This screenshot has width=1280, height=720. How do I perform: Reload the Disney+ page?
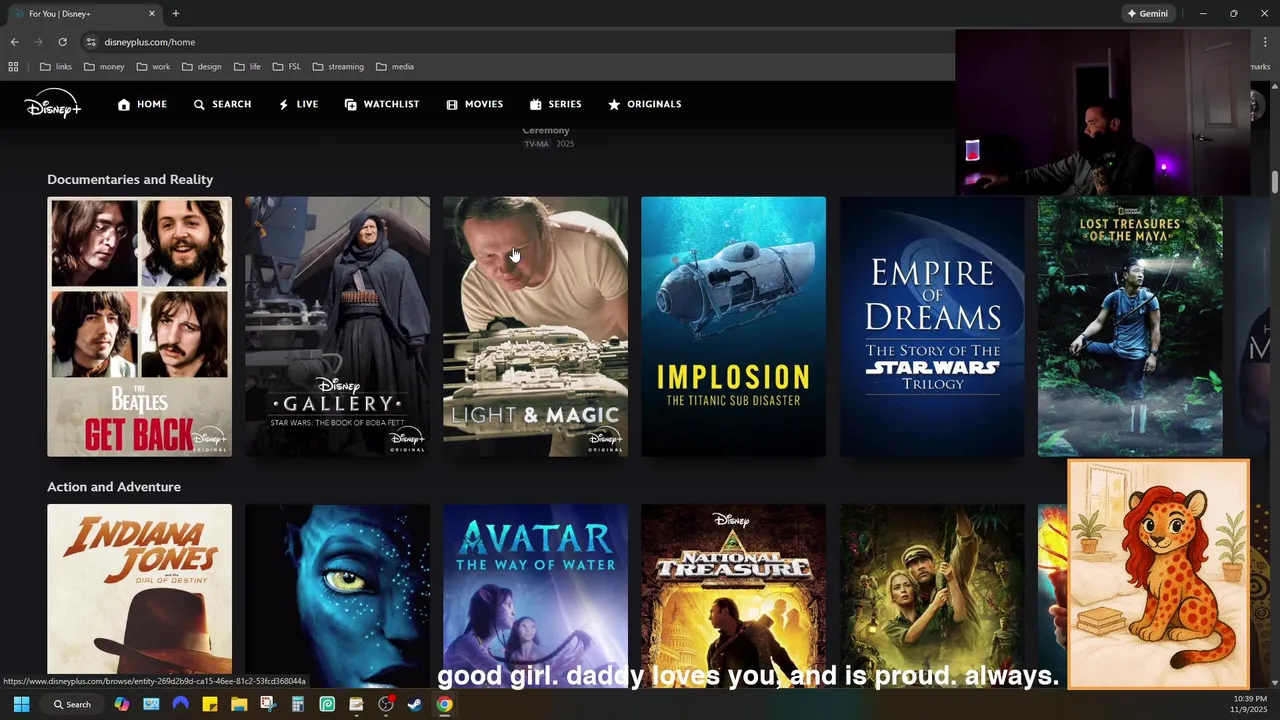pyautogui.click(x=62, y=42)
